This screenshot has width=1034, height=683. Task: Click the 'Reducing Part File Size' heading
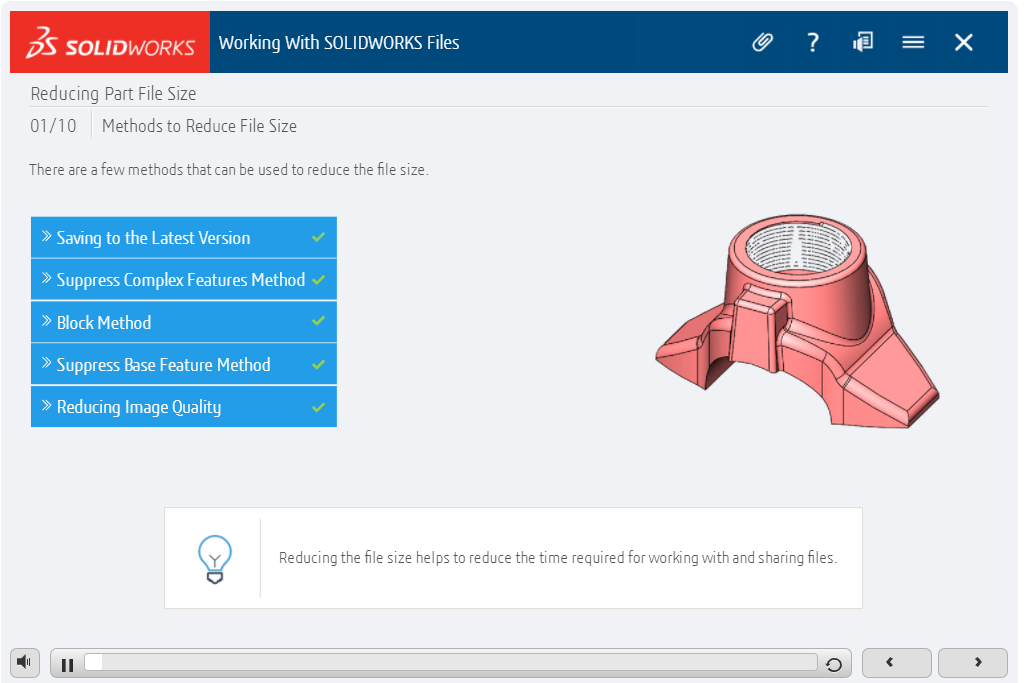[113, 94]
